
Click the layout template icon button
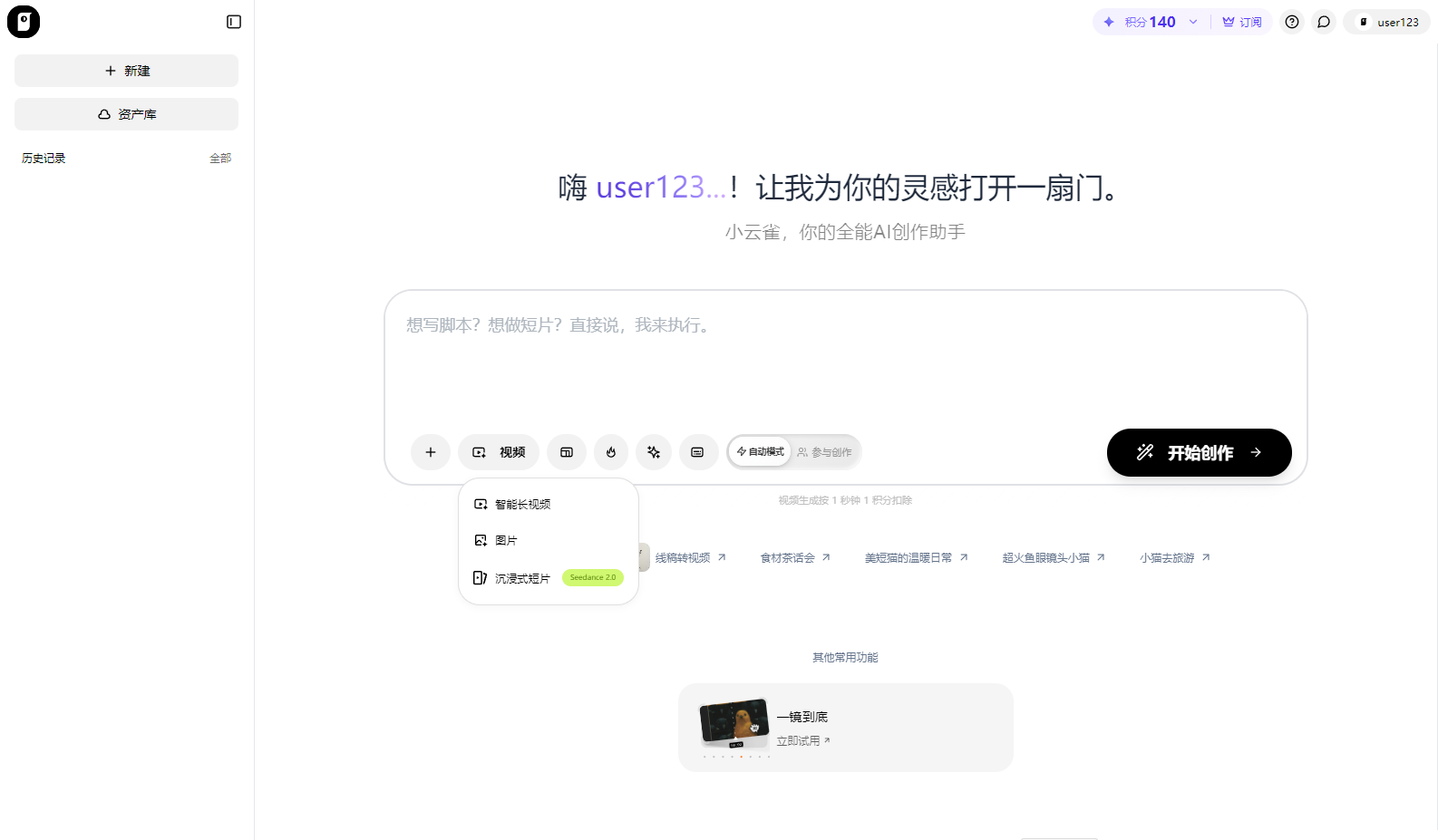567,452
